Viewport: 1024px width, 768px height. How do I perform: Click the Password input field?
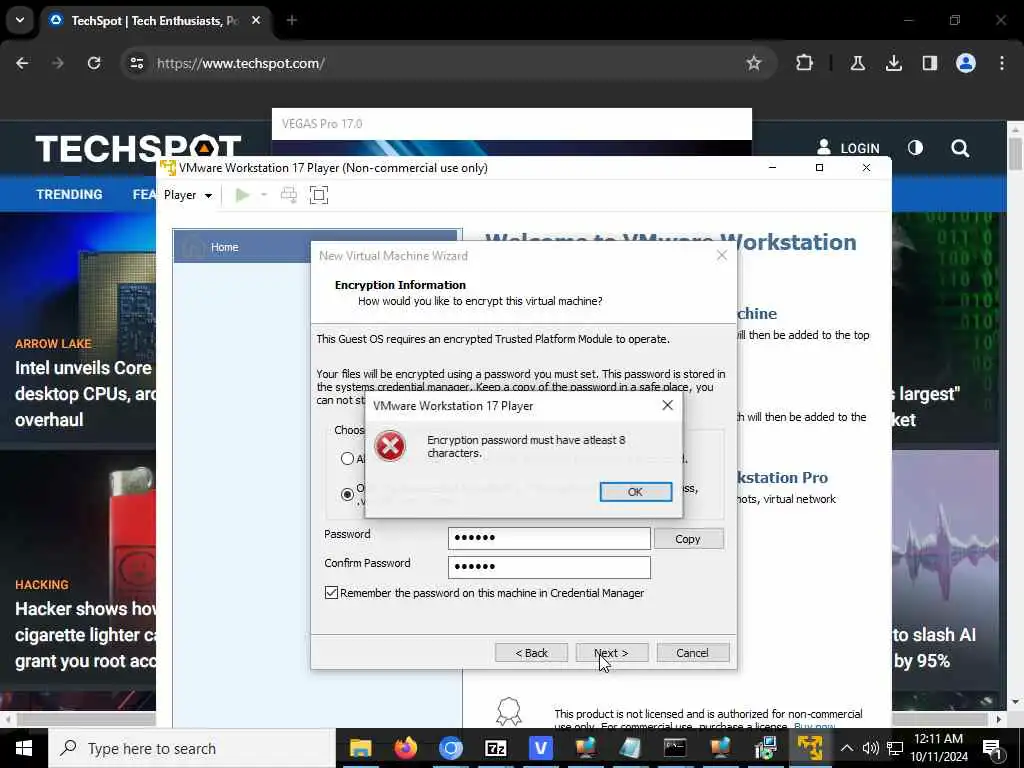pyautogui.click(x=549, y=538)
